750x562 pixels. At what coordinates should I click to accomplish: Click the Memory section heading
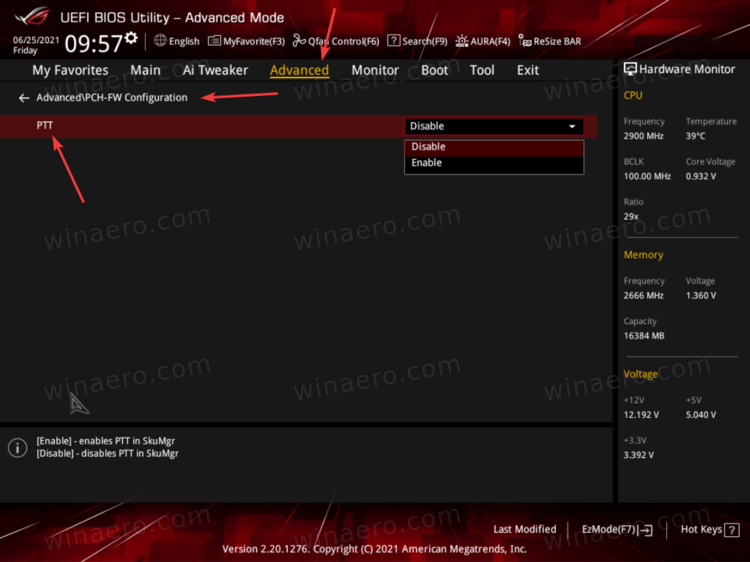tap(643, 255)
